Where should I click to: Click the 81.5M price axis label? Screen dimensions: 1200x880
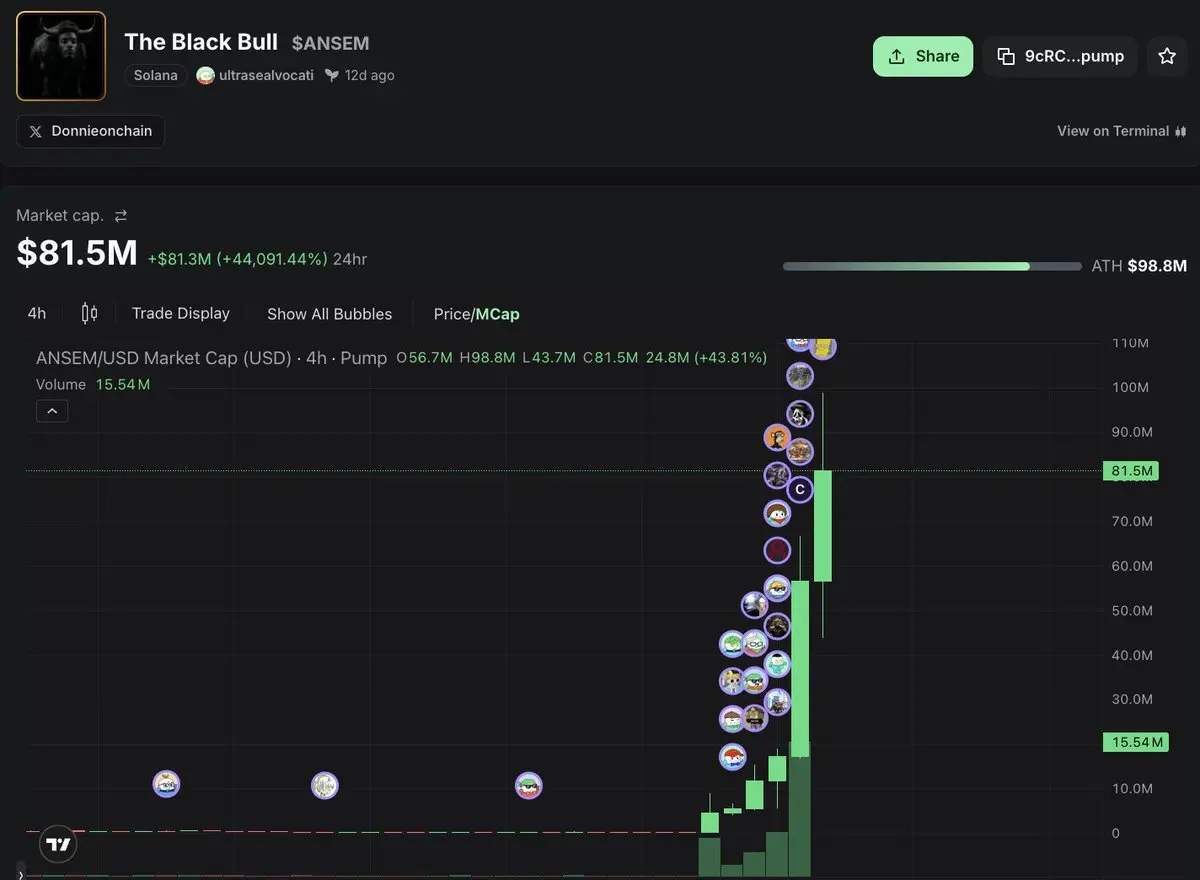1131,470
